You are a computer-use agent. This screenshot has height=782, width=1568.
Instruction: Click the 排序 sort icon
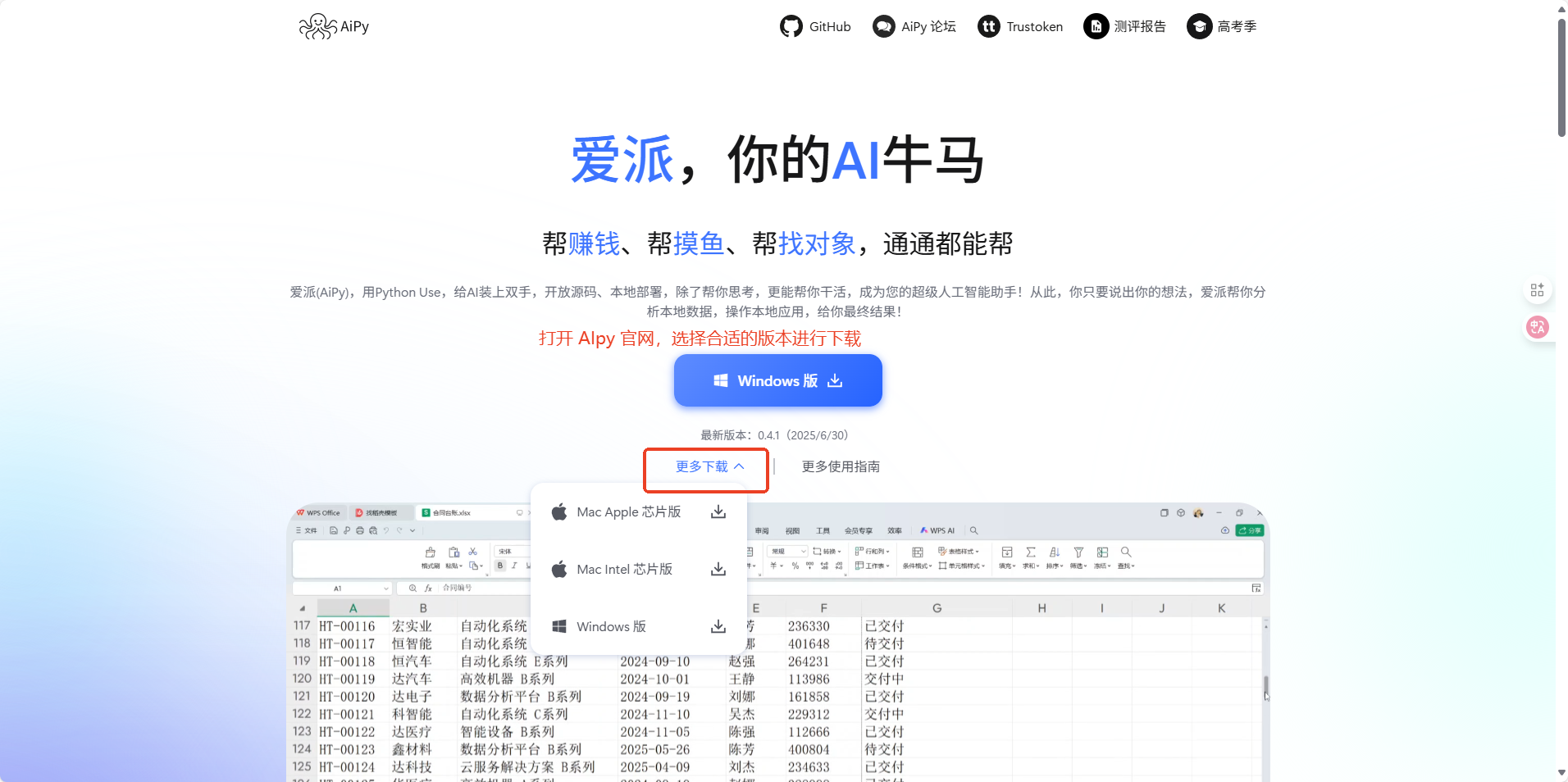(1055, 552)
